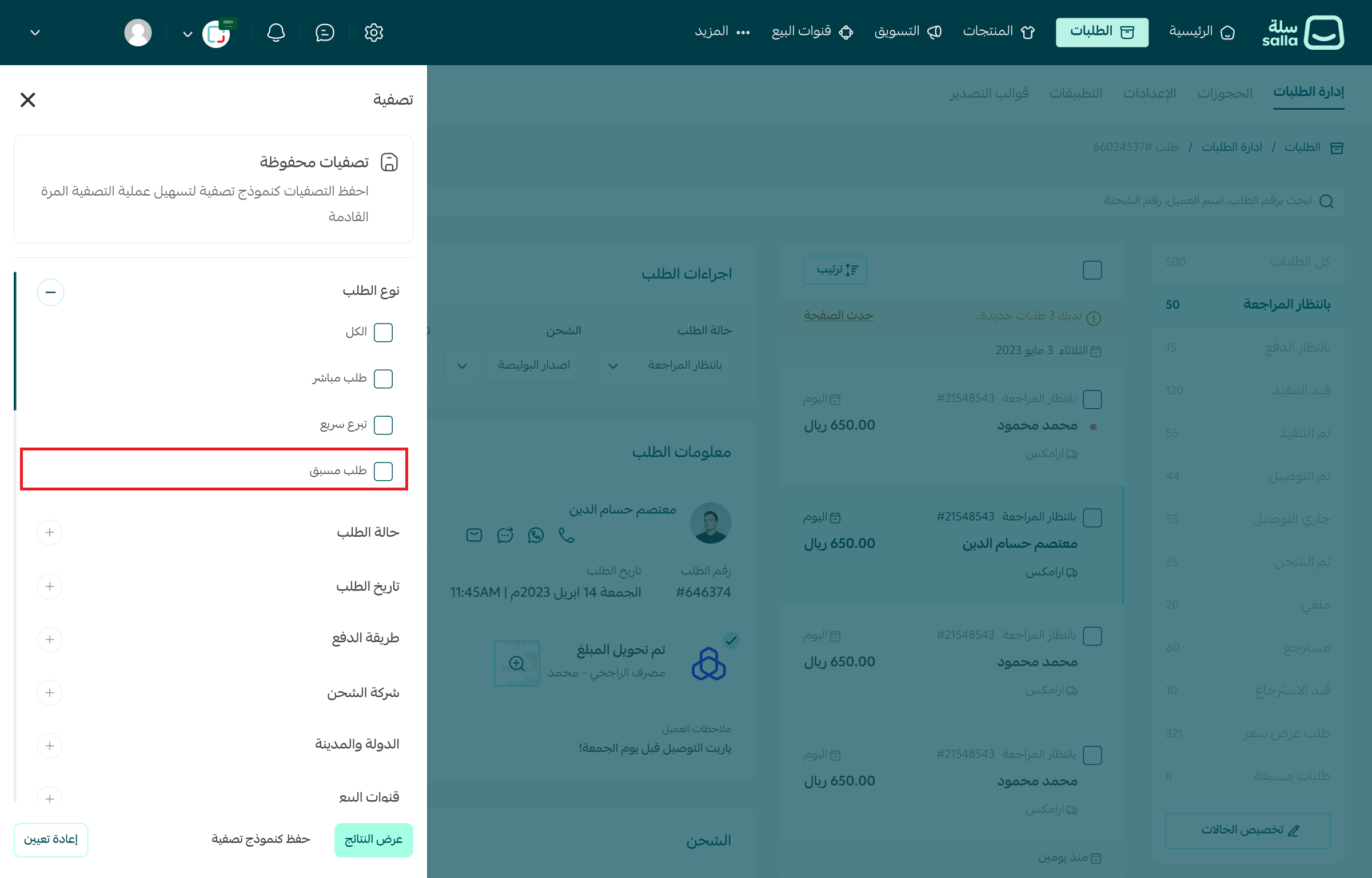Open messages chat bubble icon
The height and width of the screenshot is (878, 1372).
[x=325, y=33]
